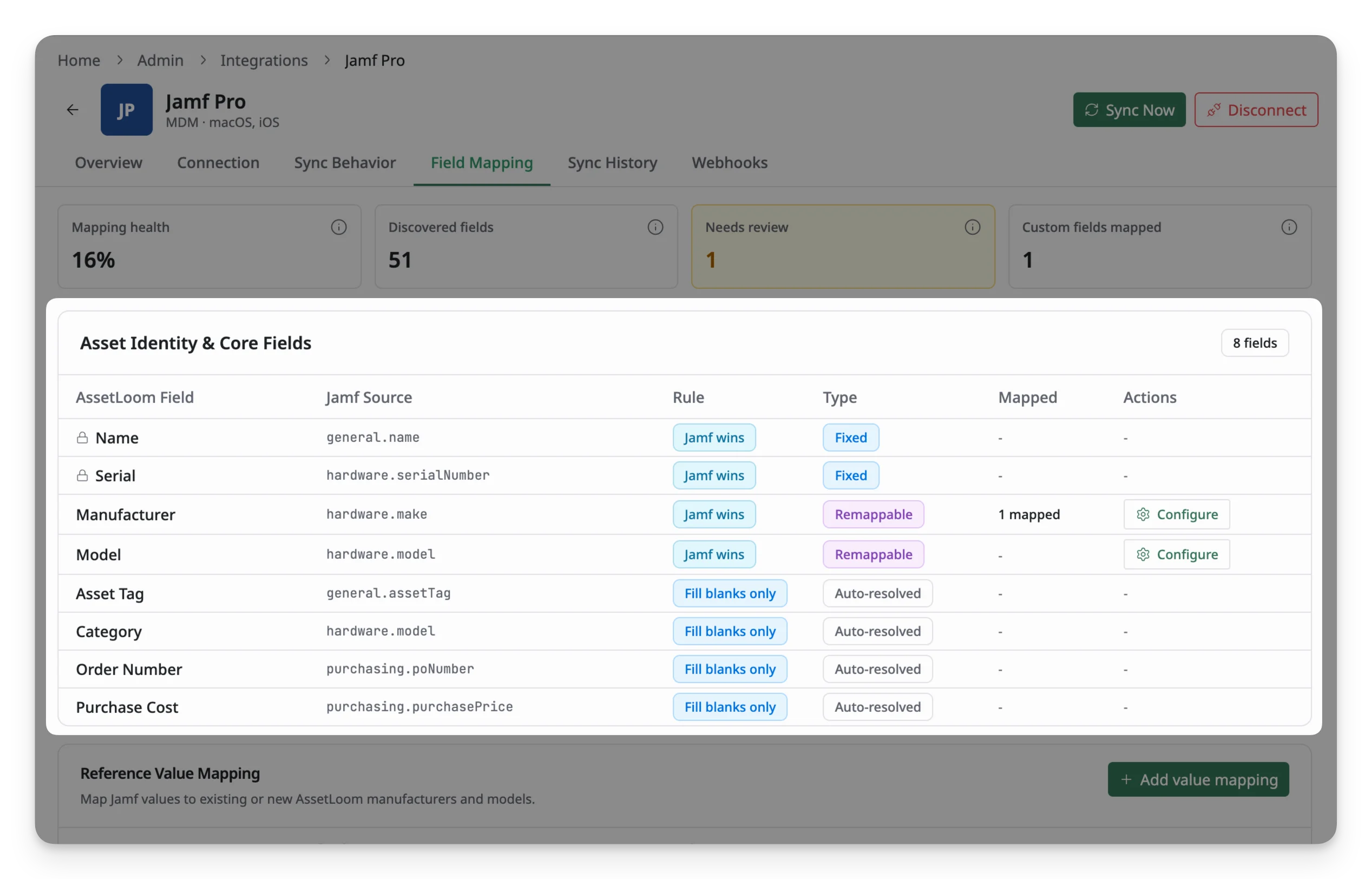The image size is (1372, 879).
Task: Click the Remappable type badge for Model
Action: [x=873, y=554]
